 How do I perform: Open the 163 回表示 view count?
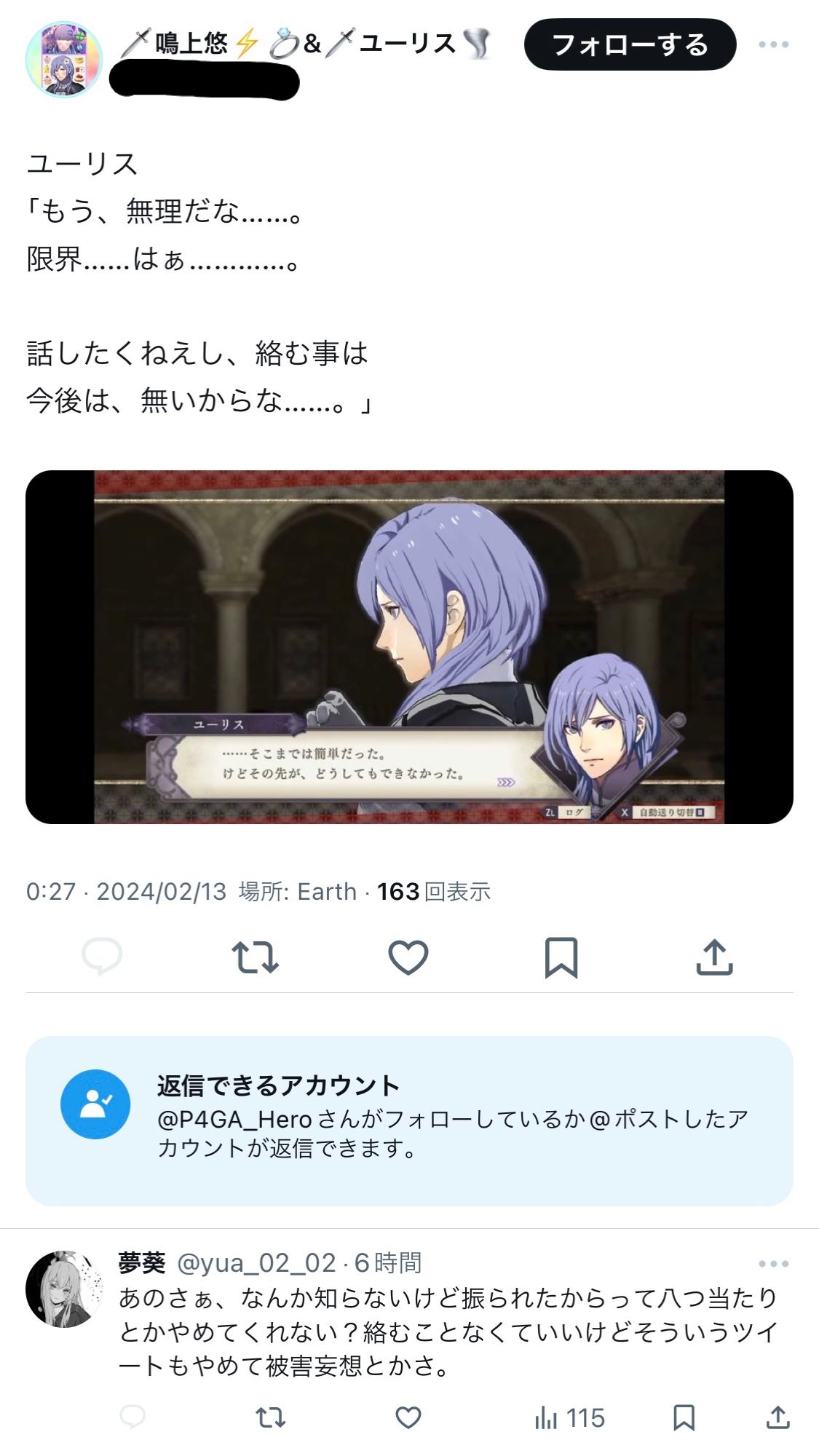(434, 892)
